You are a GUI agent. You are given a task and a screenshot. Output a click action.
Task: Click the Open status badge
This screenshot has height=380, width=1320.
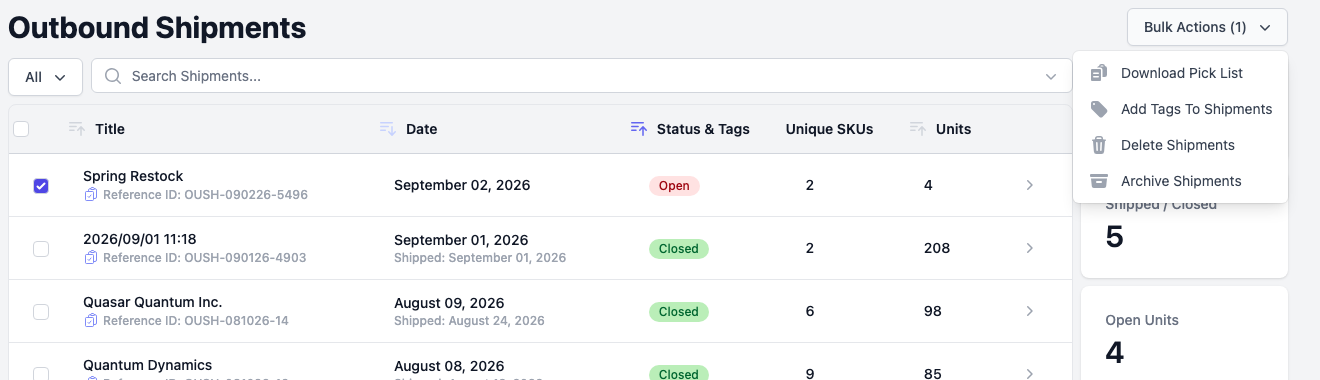pyautogui.click(x=674, y=186)
